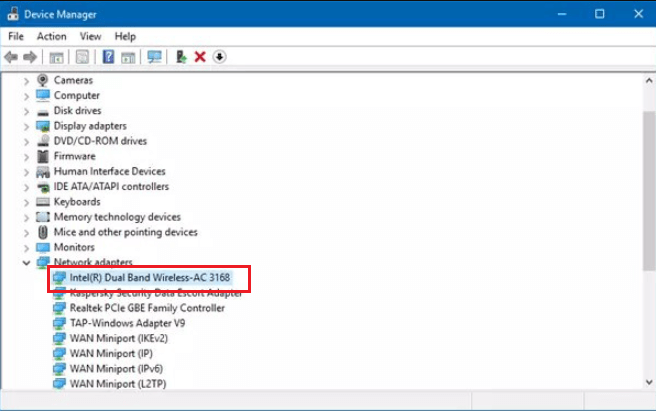Expand the Disk drives category
Viewport: 656px width, 411px height.
pos(26,111)
